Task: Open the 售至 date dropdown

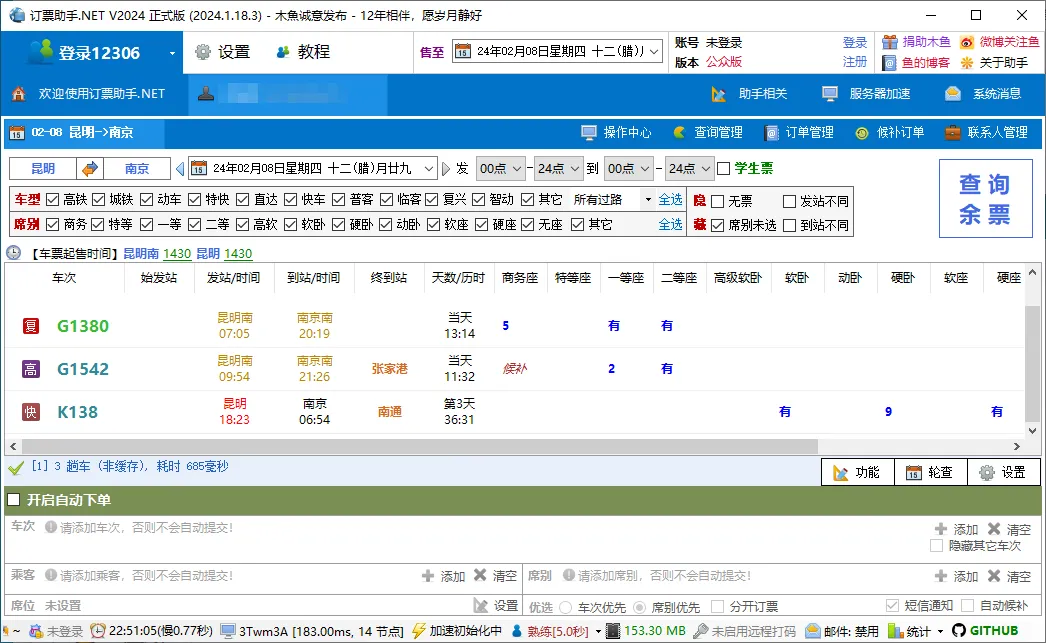Action: pyautogui.click(x=655, y=51)
